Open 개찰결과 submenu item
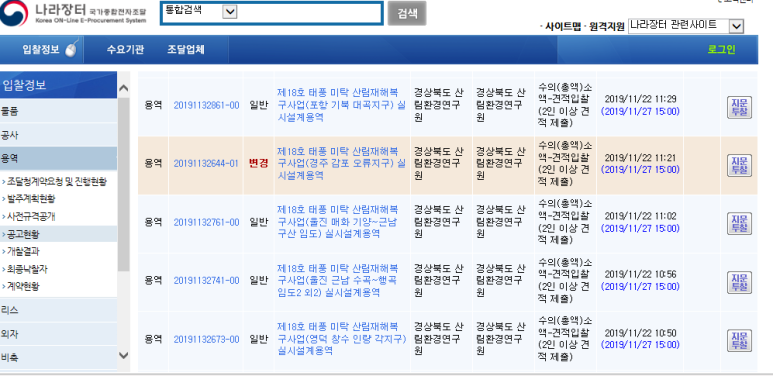This screenshot has height=376, width=773. pos(23,251)
